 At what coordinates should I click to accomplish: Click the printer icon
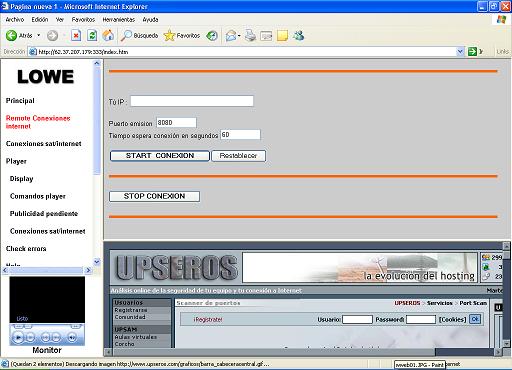coord(250,35)
